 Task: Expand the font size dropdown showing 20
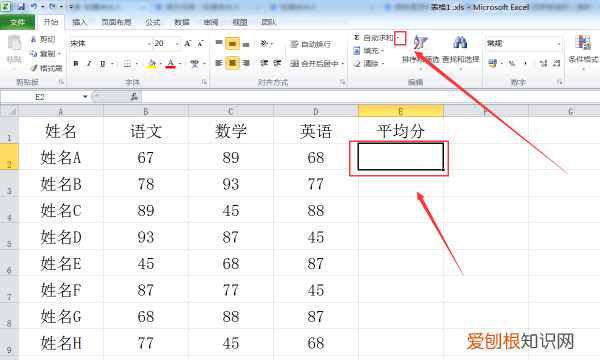[177, 44]
